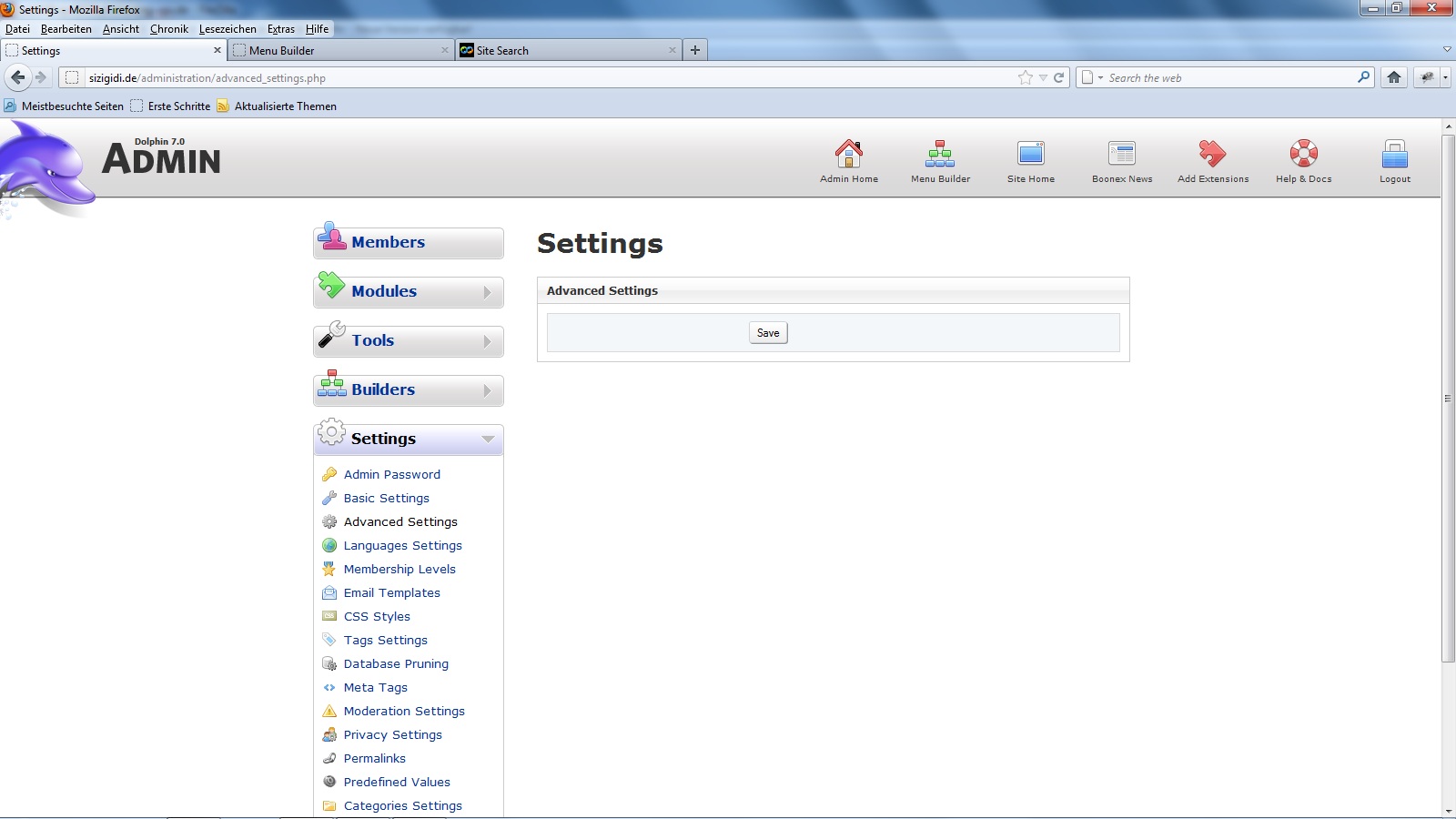
Task: Open the Admin Home icon
Action: point(848,154)
